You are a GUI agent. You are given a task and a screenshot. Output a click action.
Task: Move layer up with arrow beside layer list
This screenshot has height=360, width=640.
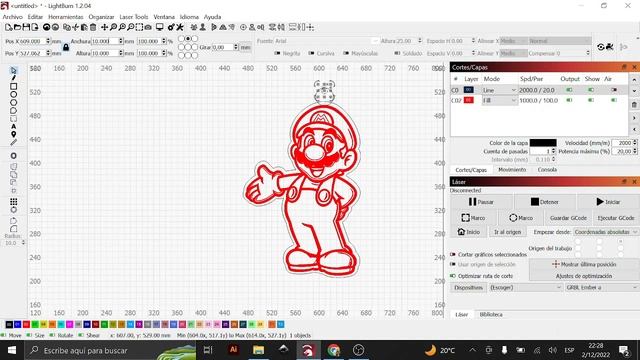click(x=634, y=80)
